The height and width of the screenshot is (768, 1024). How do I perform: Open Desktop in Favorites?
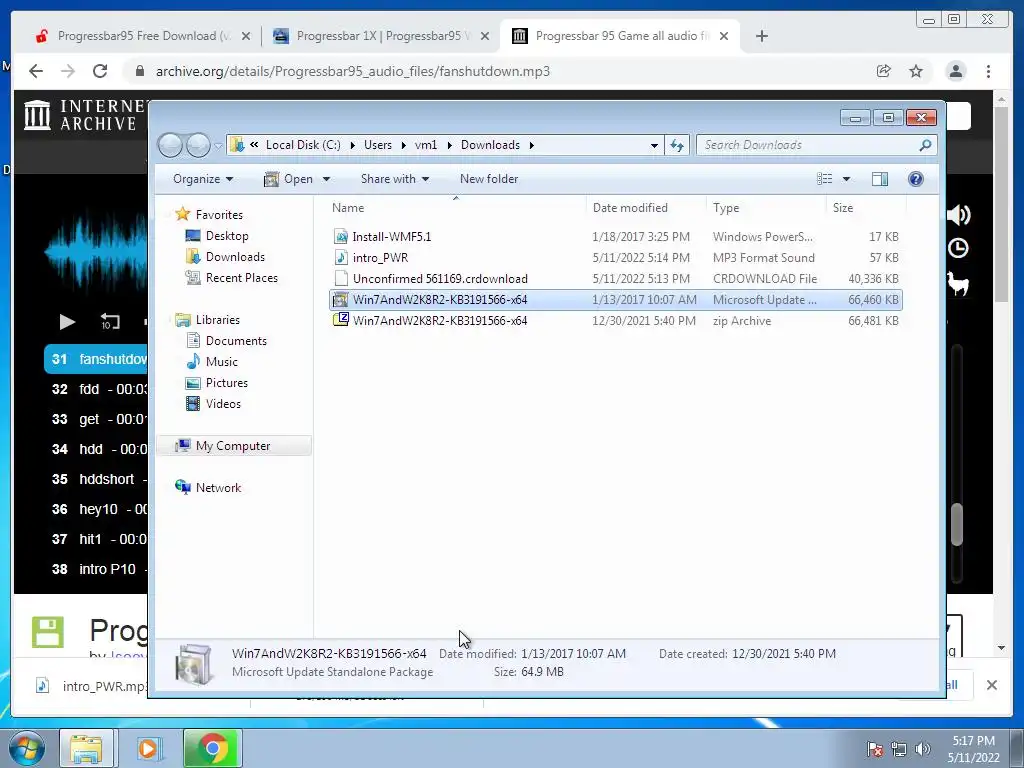227,236
